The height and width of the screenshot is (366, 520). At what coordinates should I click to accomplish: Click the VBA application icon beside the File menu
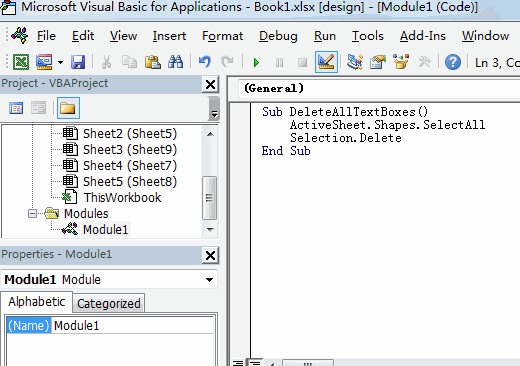[20, 35]
